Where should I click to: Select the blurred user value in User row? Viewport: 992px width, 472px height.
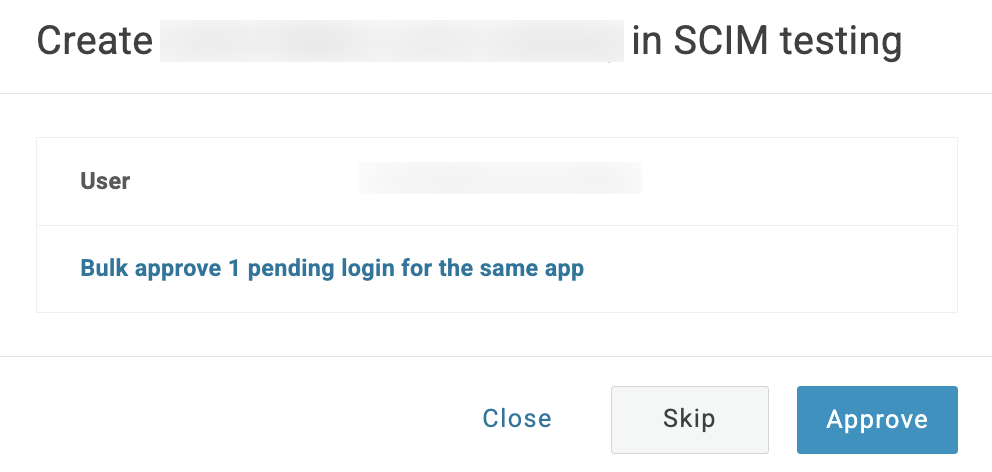click(x=499, y=180)
